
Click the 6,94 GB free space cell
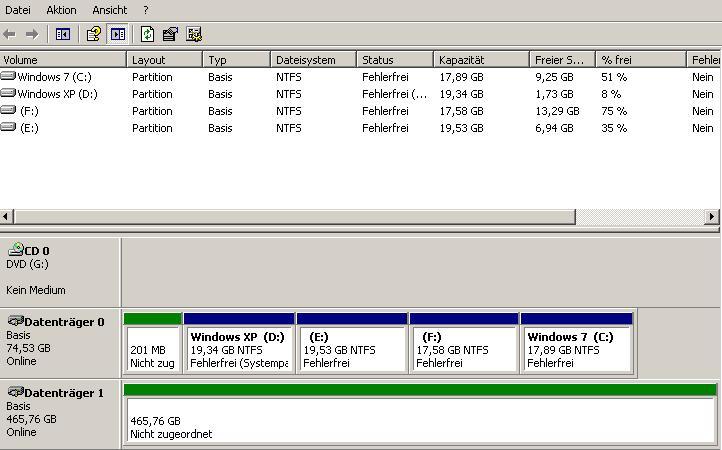[x=554, y=128]
